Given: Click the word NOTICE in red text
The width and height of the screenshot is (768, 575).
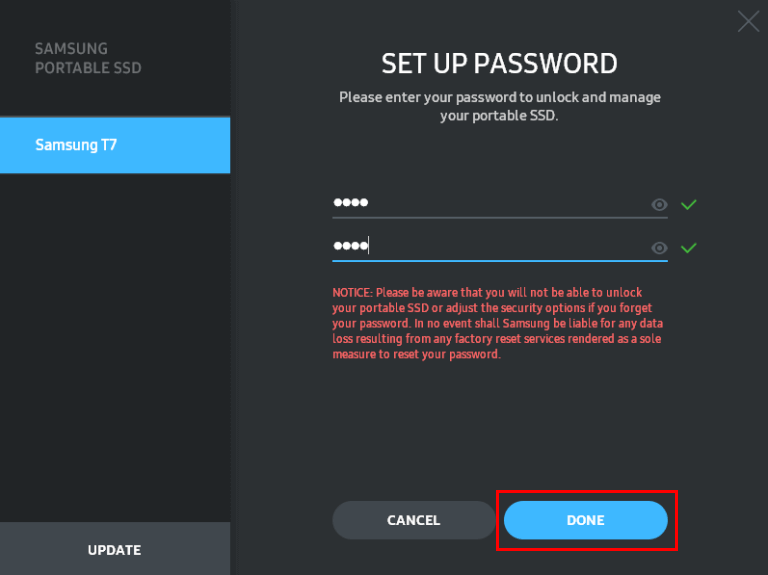Looking at the screenshot, I should (x=352, y=293).
